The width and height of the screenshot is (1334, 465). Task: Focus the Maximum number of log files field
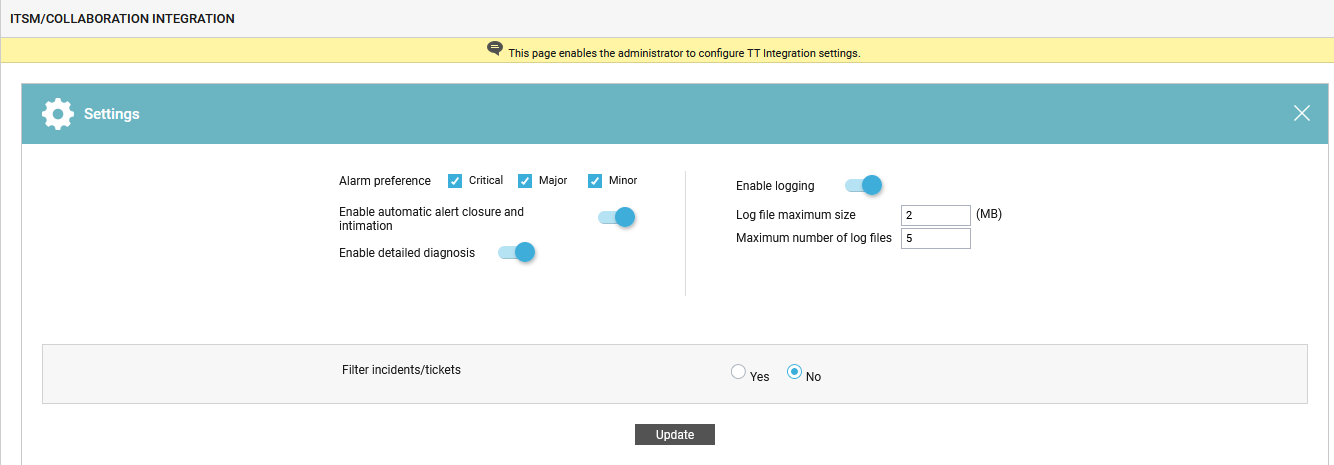pyautogui.click(x=935, y=238)
